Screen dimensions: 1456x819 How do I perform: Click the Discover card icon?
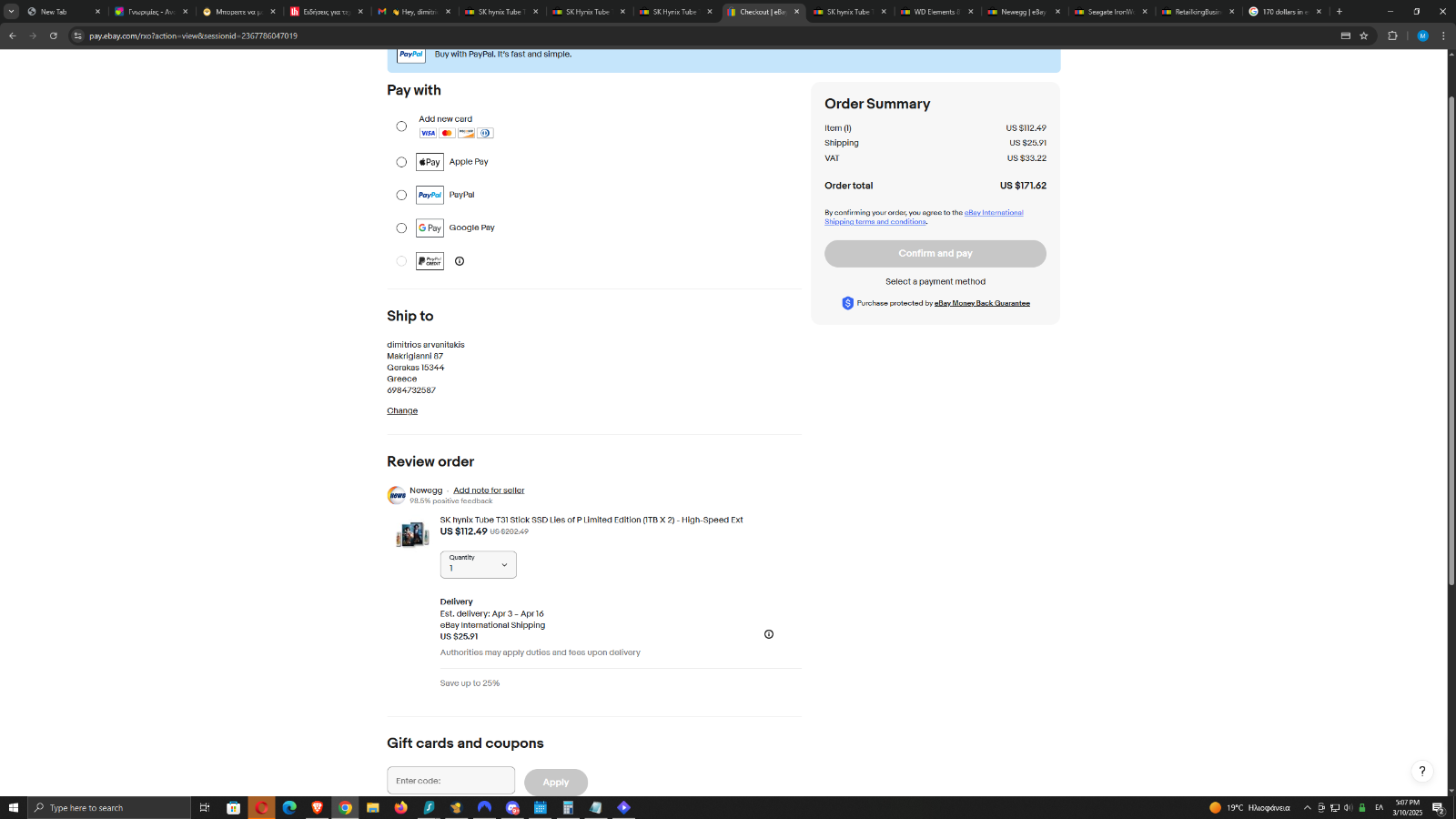(x=466, y=133)
